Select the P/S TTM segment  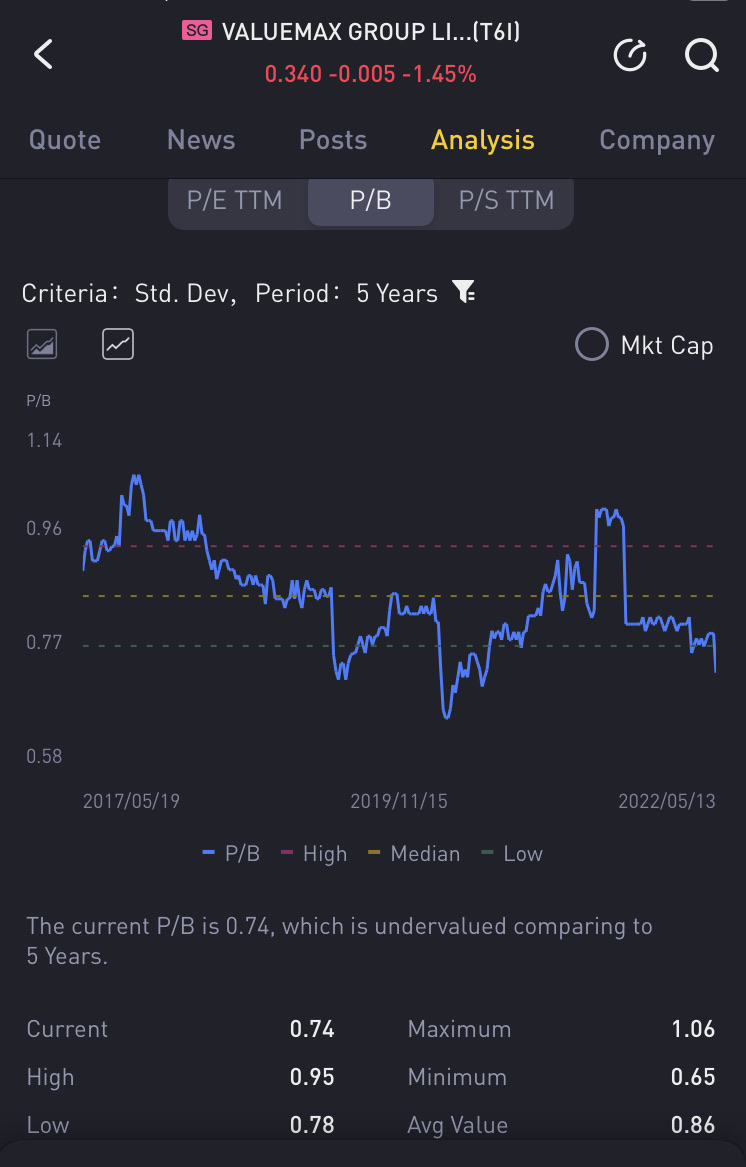[x=506, y=200]
